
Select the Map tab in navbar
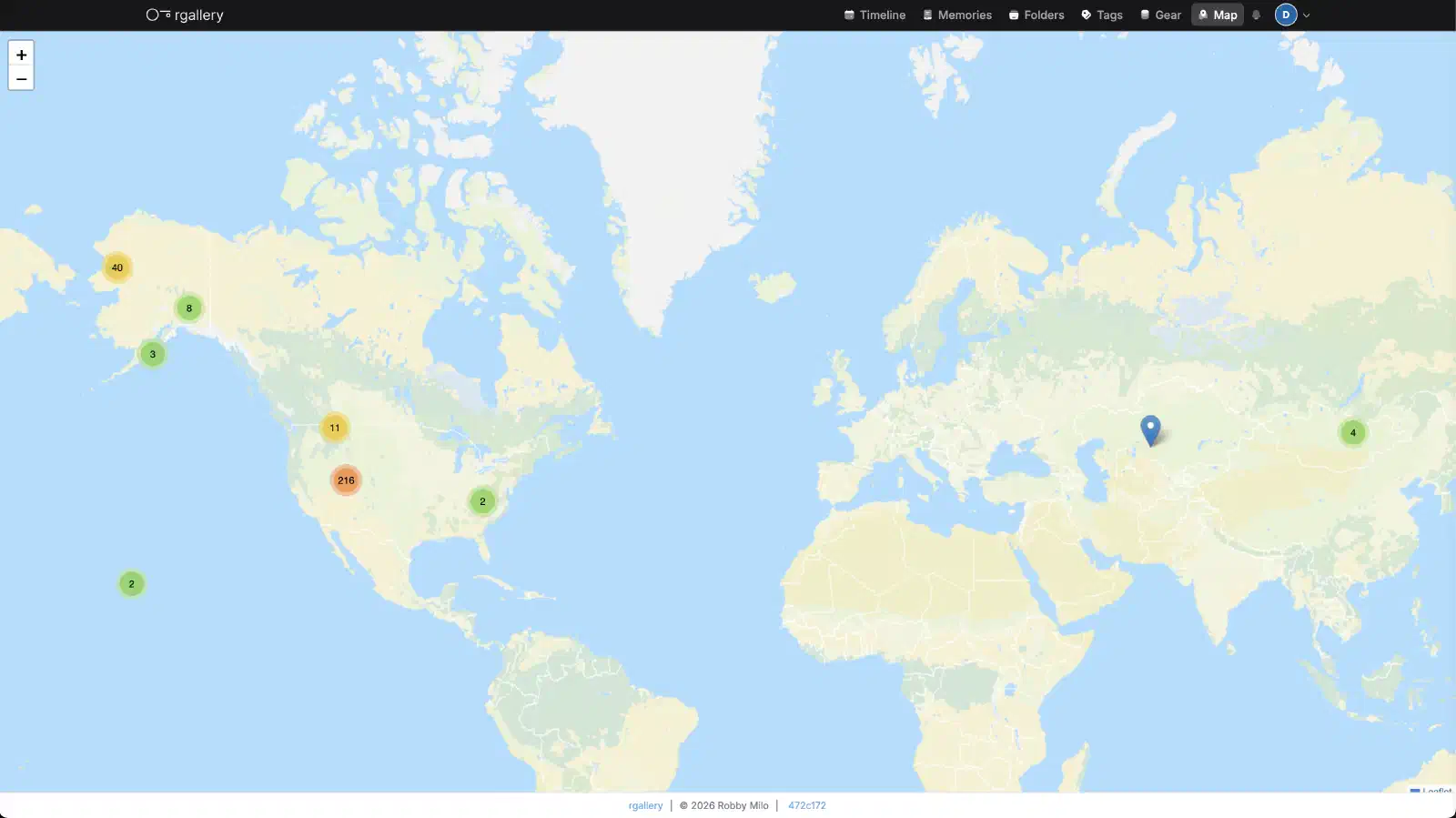click(x=1218, y=15)
